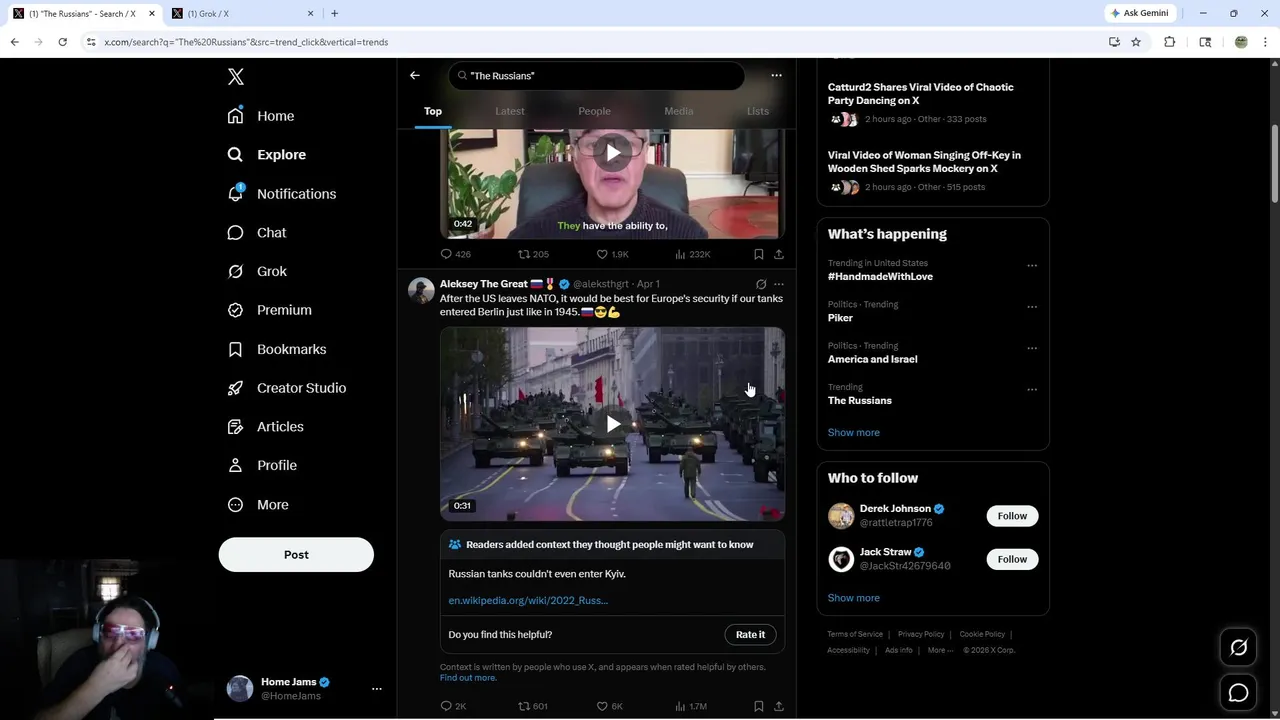Click the "The Russians" search field
This screenshot has height=720, width=1280.
click(596, 76)
